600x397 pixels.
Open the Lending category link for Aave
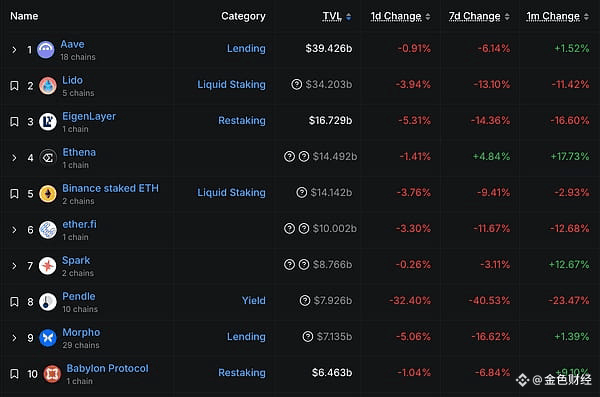pyautogui.click(x=246, y=49)
